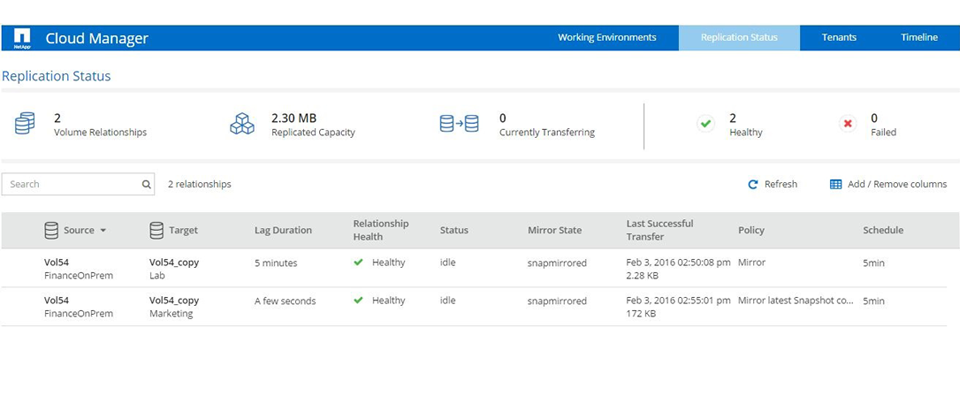Click the Target column header text
The width and height of the screenshot is (960, 420).
pos(183,231)
